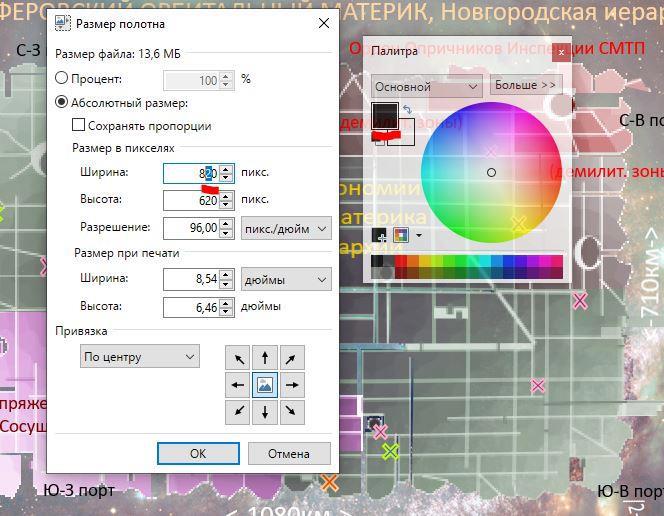
Task: Click the primary black color swatch
Action: click(384, 114)
